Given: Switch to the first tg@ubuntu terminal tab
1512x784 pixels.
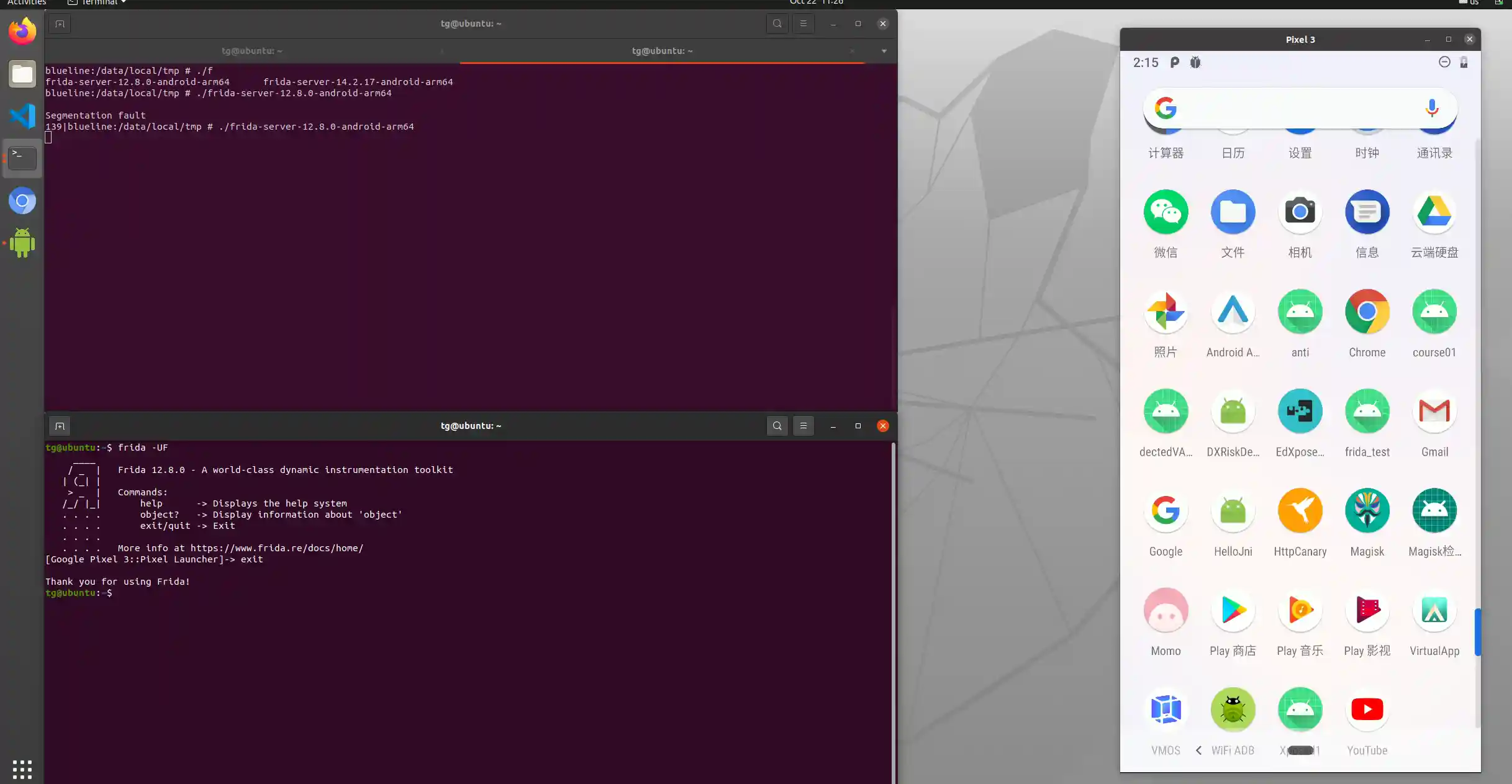Looking at the screenshot, I should tap(251, 51).
